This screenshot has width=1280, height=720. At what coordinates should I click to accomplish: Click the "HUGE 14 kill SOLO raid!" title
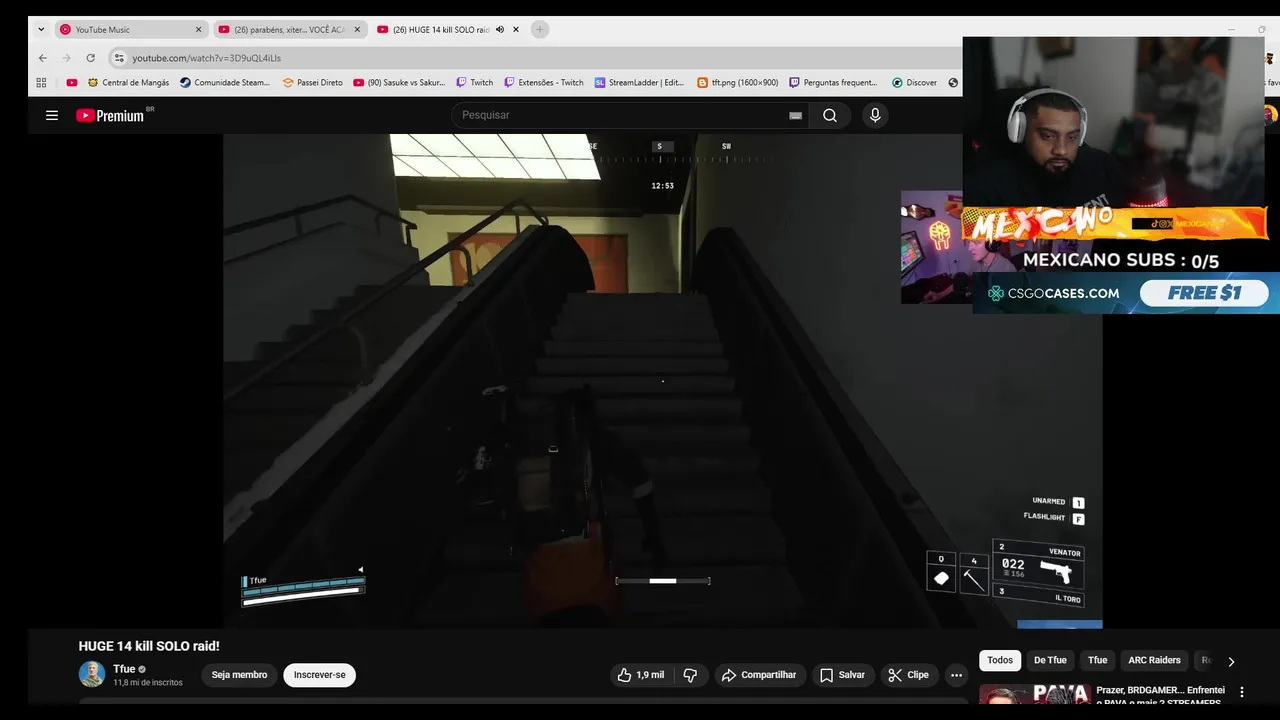click(149, 646)
